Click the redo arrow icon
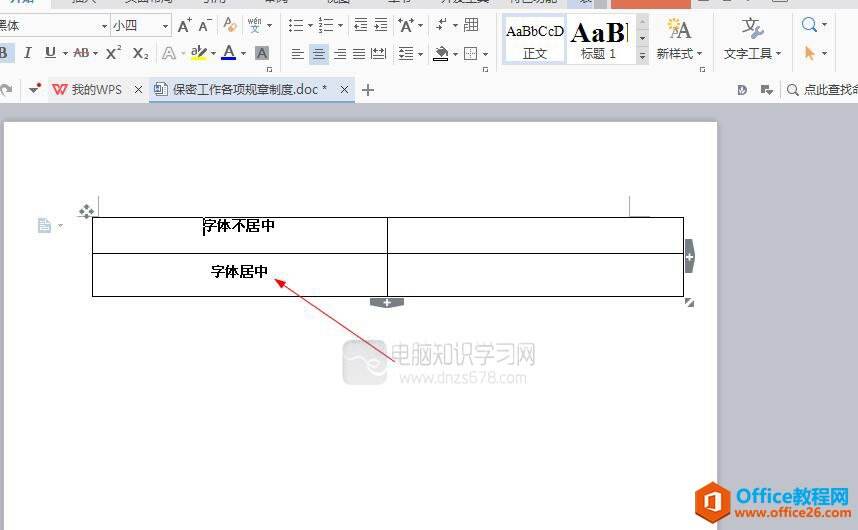858x530 pixels. (x=6, y=89)
